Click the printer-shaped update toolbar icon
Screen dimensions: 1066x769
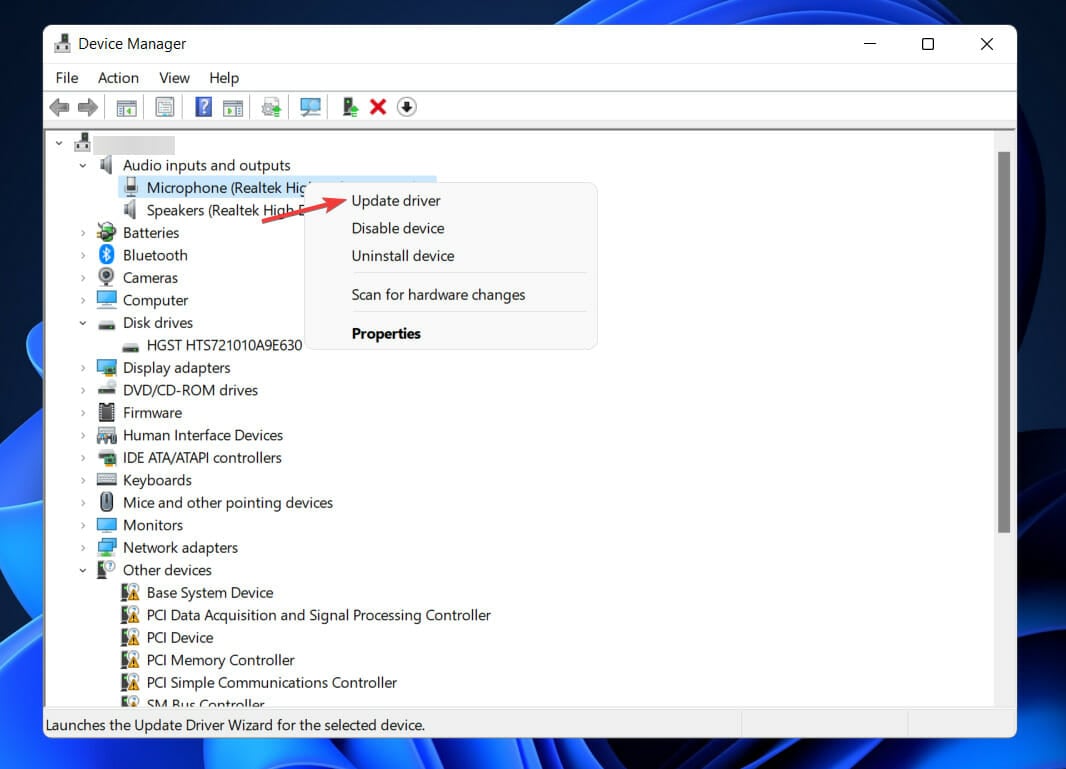point(271,107)
